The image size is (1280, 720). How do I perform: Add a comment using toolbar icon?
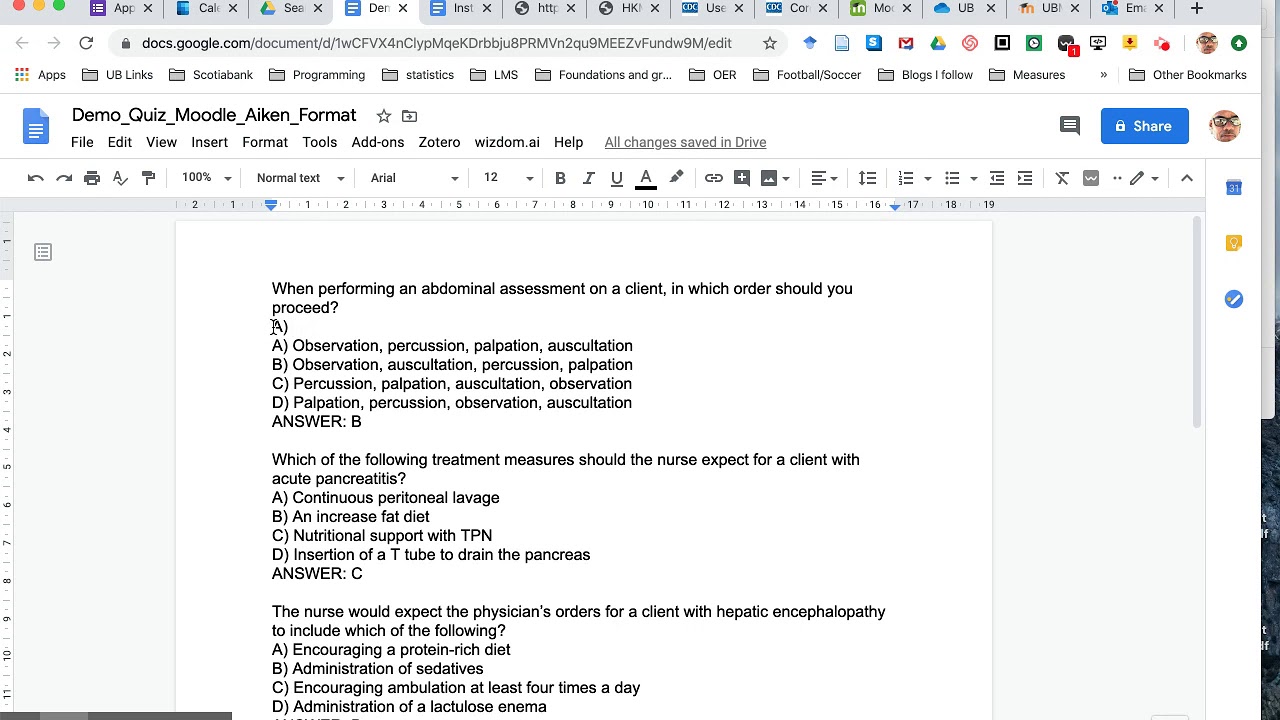click(x=741, y=178)
